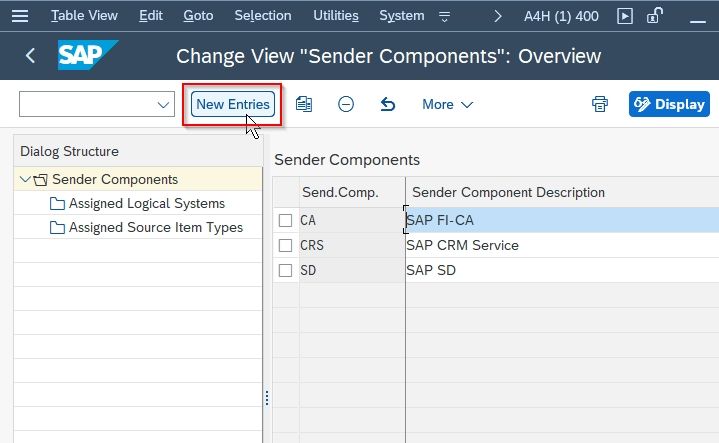This screenshot has height=443, width=719.
Task: Open the menu bar overflow icon
Action: [x=444, y=17]
